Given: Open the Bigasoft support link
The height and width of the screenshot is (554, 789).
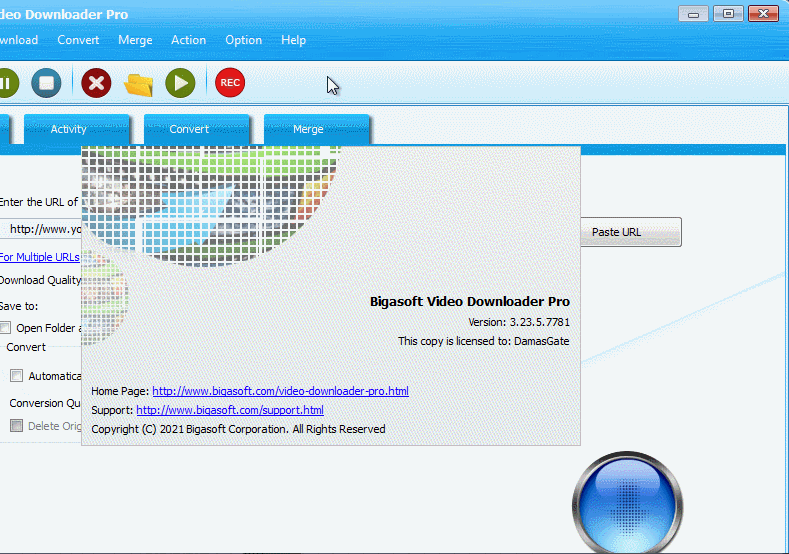Looking at the screenshot, I should point(230,410).
